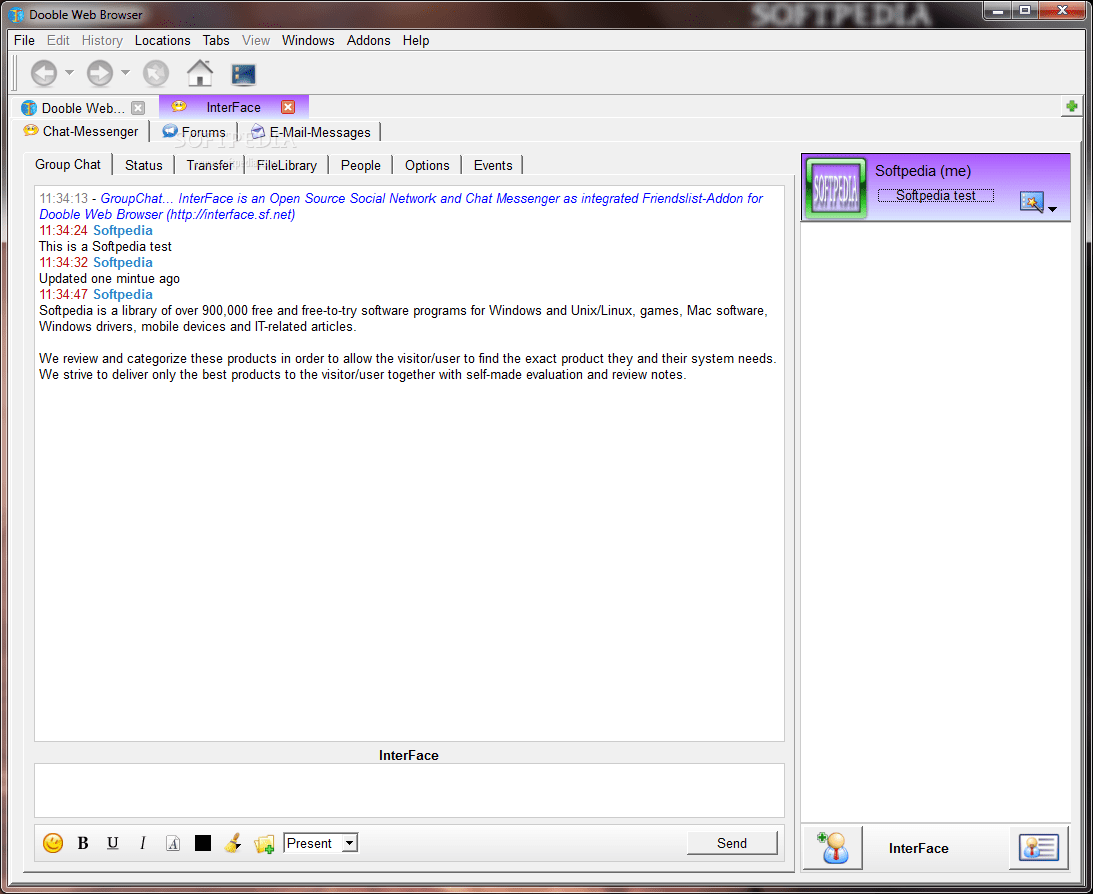Open the E-Mail-Messages tab
The width and height of the screenshot is (1093, 894).
(311, 132)
